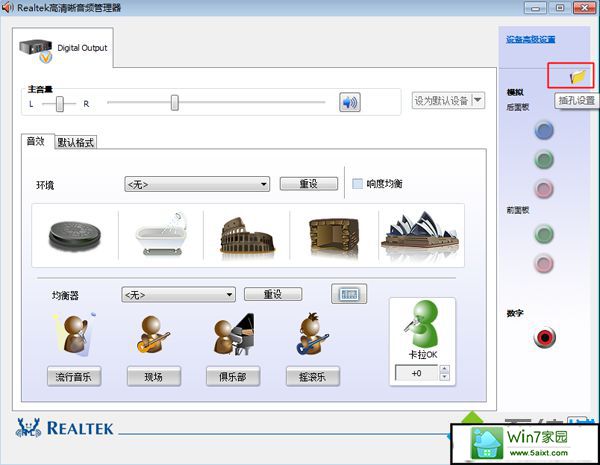Choose the 流行音乐 preset button

point(74,377)
